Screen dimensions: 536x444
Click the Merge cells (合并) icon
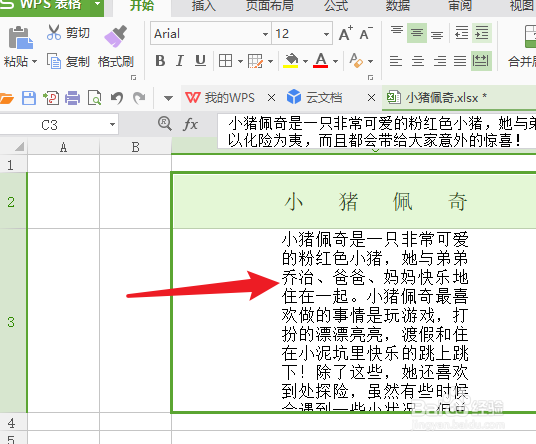[530, 36]
